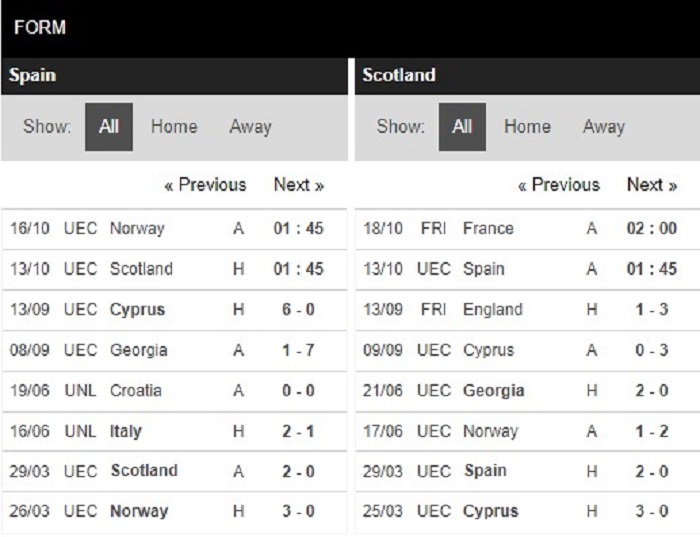Click Georgia in Scotland's 21/06 match

pos(494,391)
